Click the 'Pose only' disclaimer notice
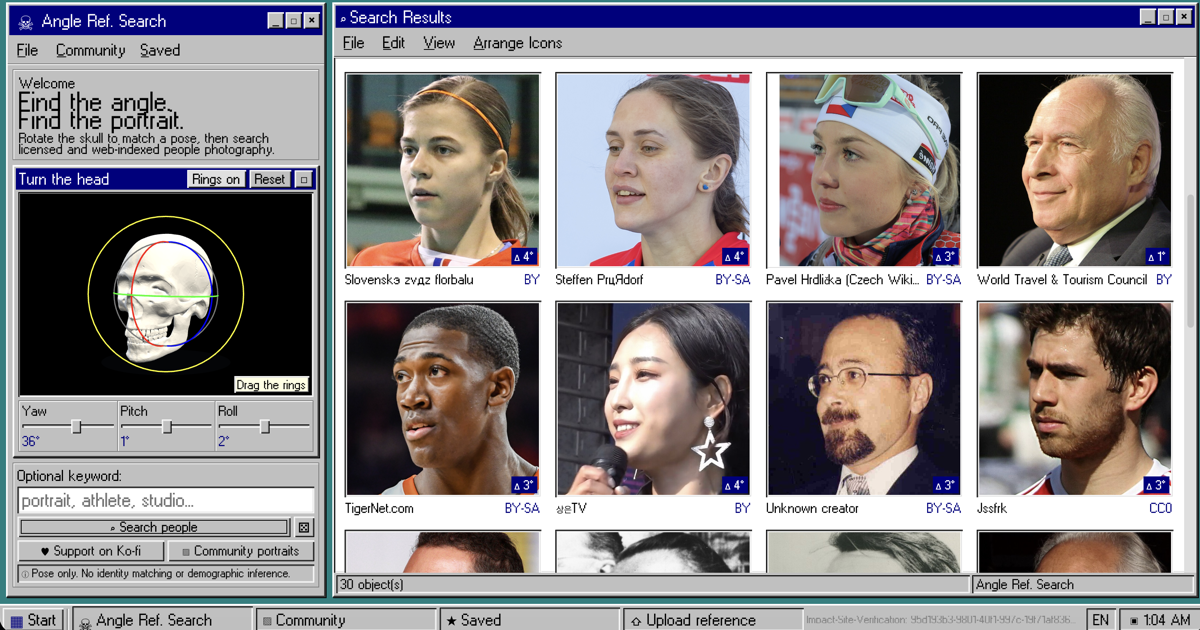 point(166,574)
